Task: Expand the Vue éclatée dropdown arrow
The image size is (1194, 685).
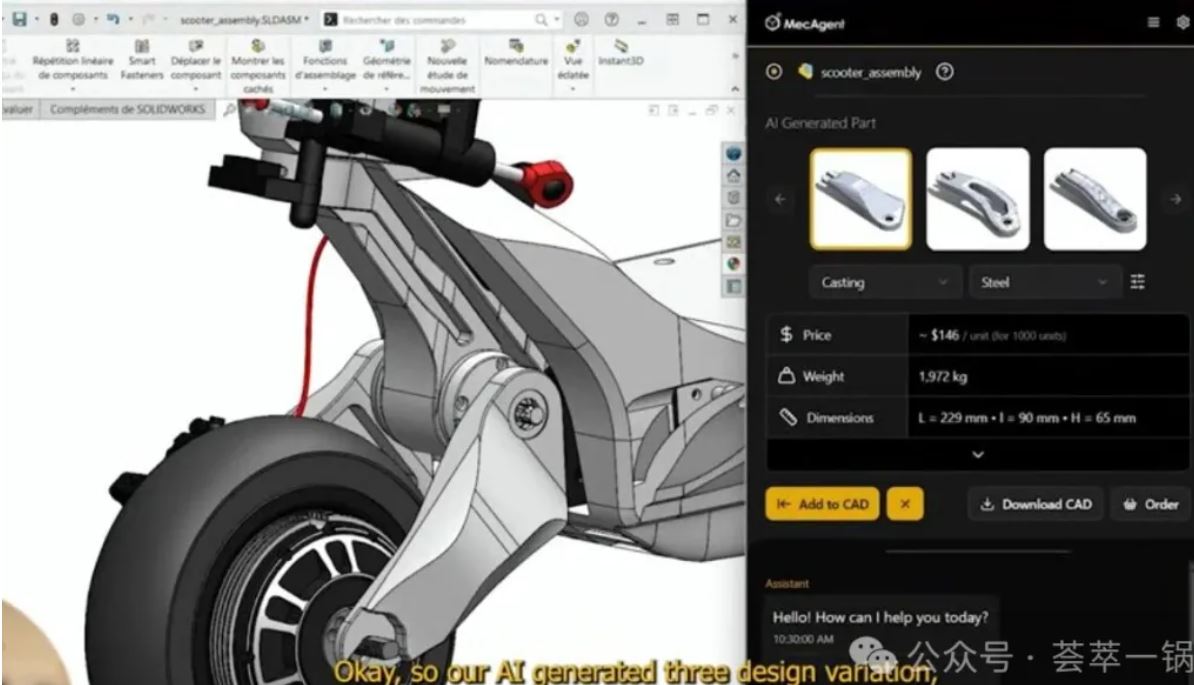Action: (x=573, y=88)
